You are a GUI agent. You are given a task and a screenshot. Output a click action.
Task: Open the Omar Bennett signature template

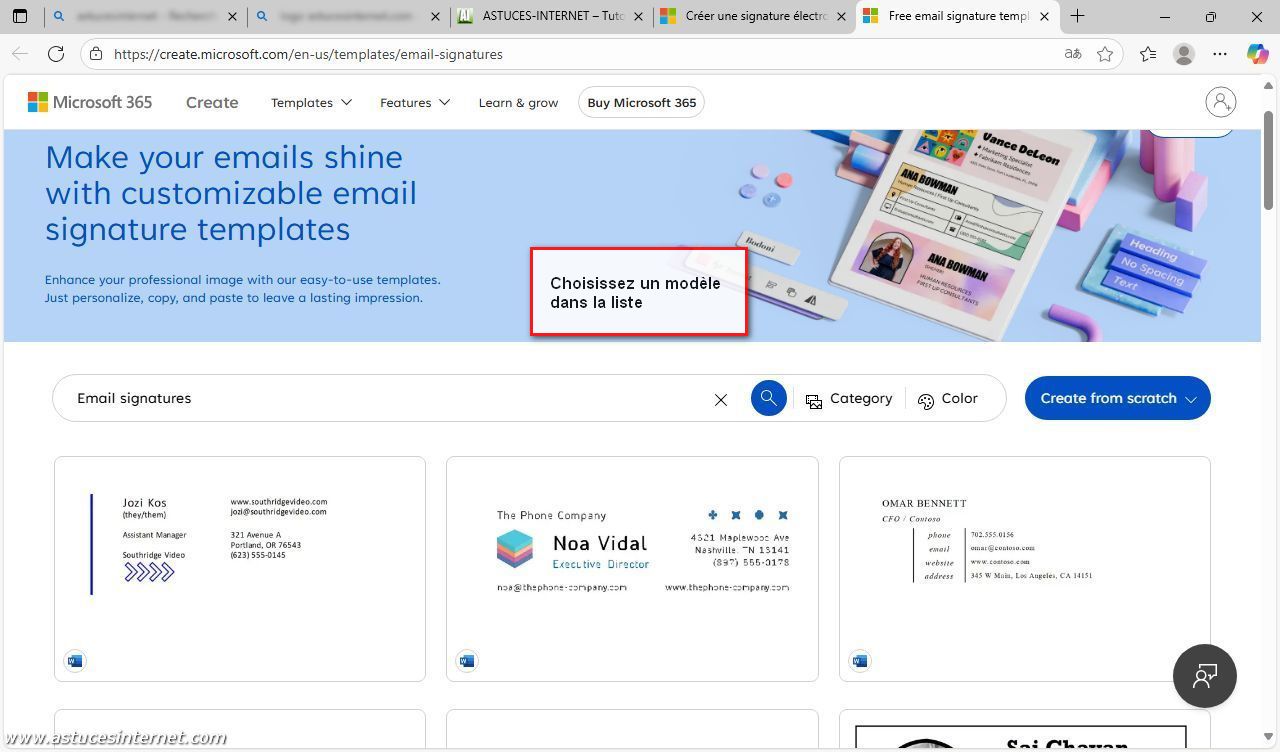(x=1025, y=569)
